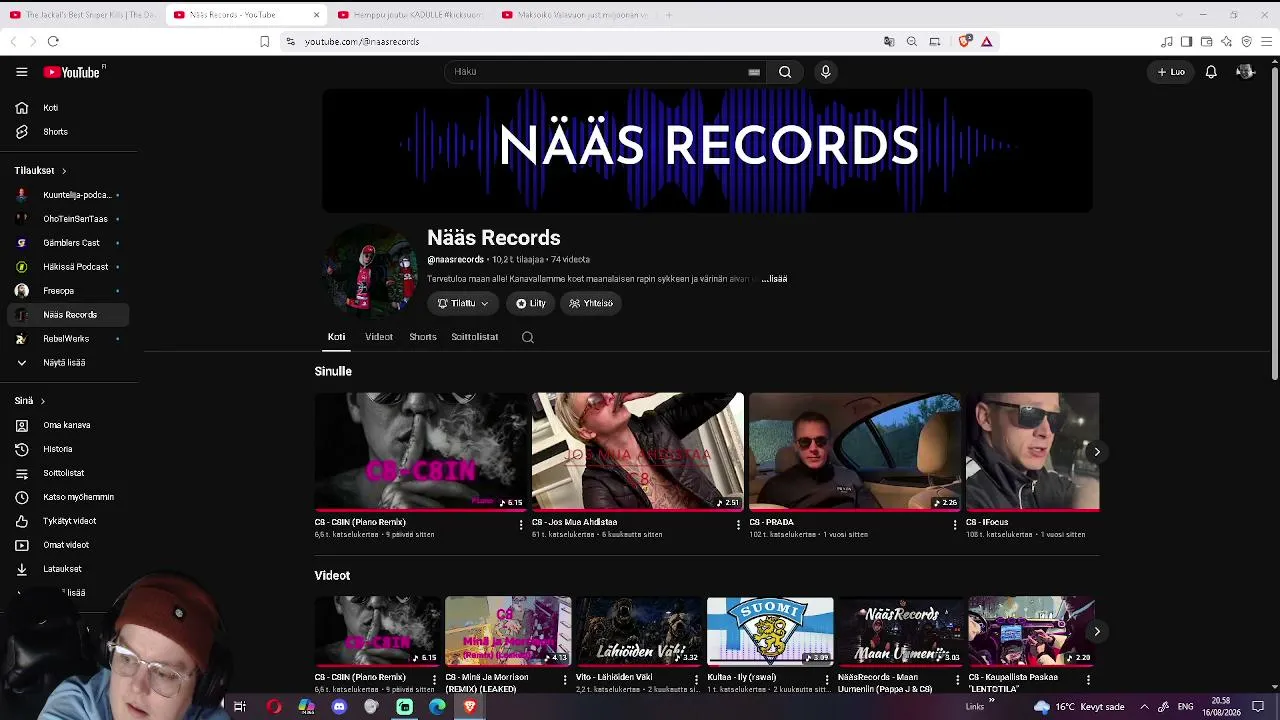This screenshot has width=1280, height=720.
Task: Open Historia in the sidebar
Action: point(68,449)
